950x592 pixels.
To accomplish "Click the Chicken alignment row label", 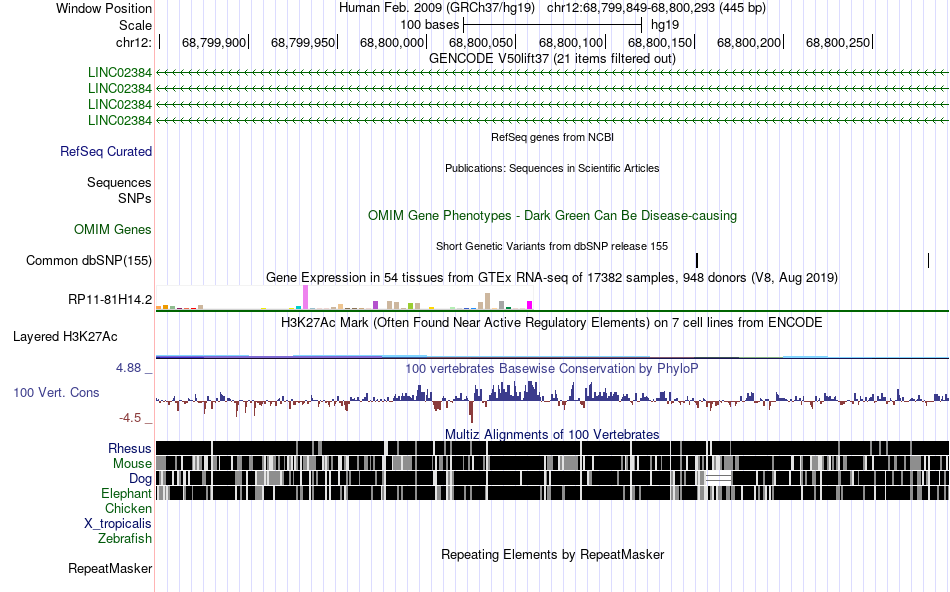I will 128,508.
